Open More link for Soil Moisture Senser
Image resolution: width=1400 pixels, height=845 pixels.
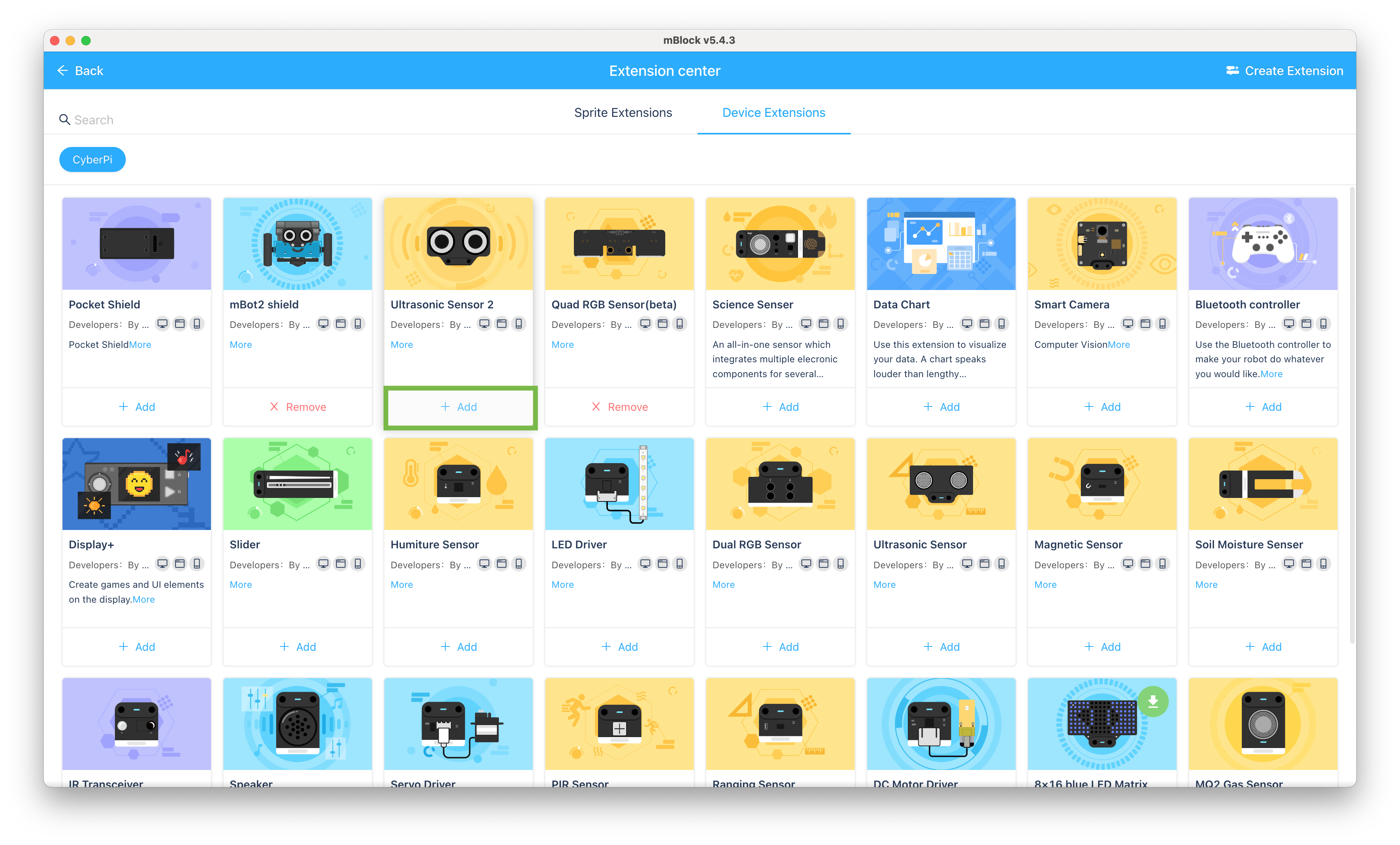[x=1206, y=585]
